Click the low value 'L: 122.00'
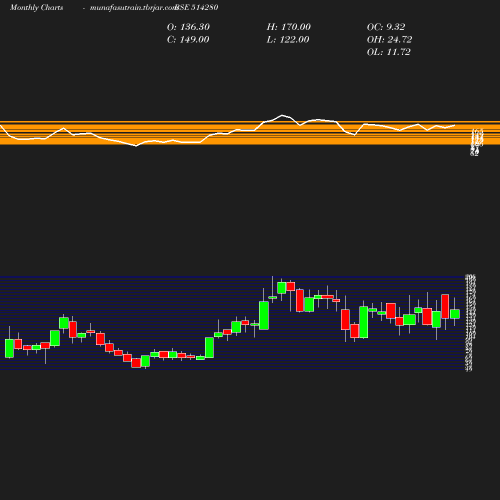This screenshot has width=500, height=500. pos(288,40)
